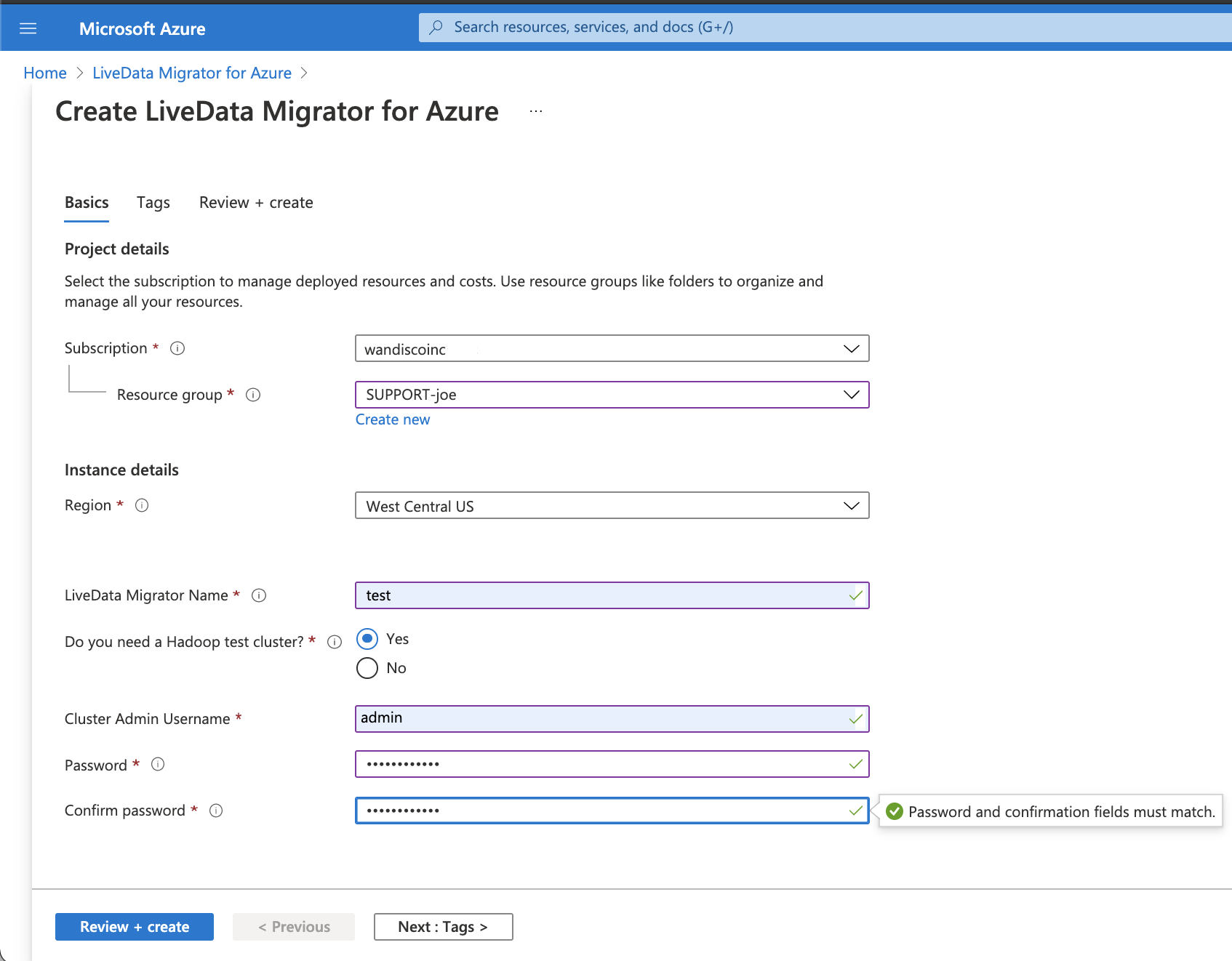This screenshot has height=961, width=1232.
Task: Select No for Hadoop test cluster
Action: tap(367, 667)
